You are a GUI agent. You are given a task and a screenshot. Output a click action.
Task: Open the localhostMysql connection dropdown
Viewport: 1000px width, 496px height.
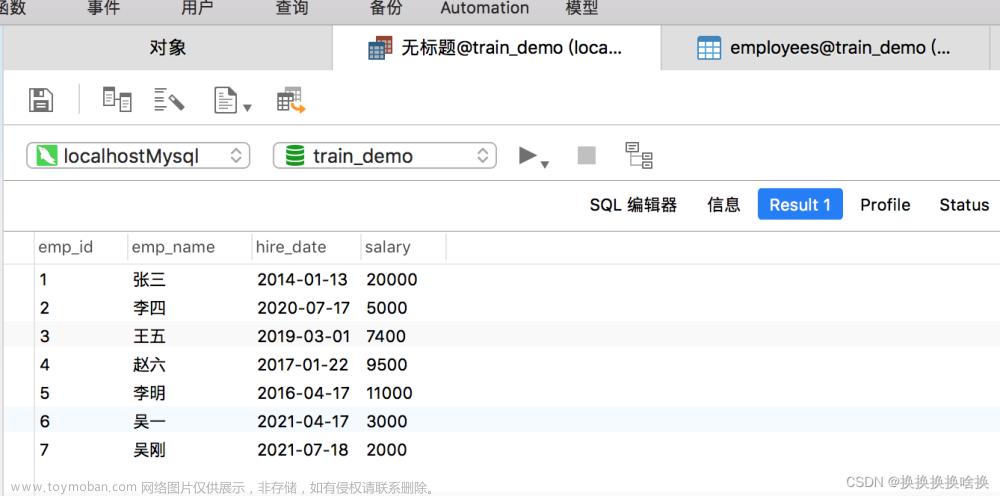pyautogui.click(x=138, y=156)
